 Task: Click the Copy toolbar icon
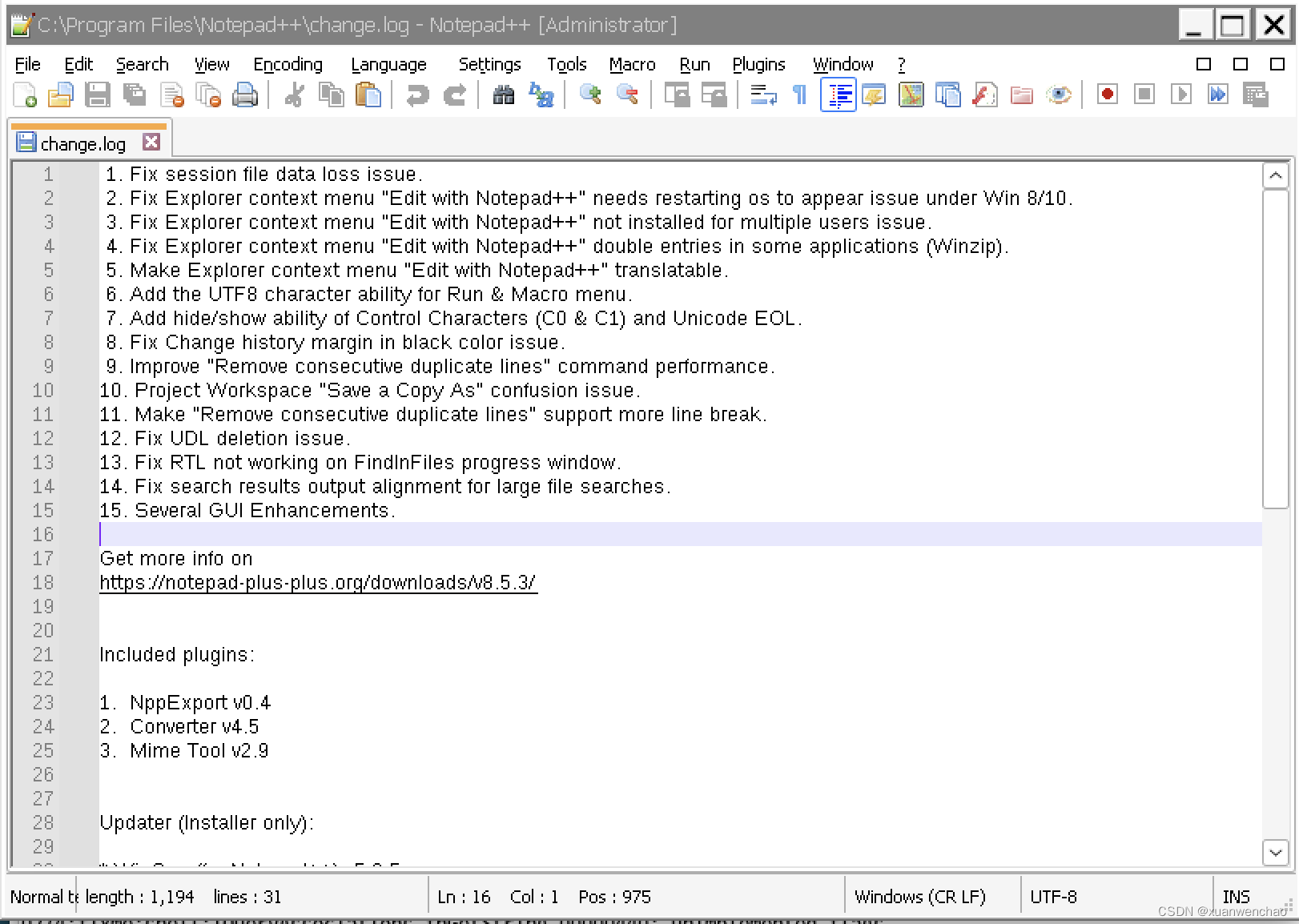point(332,95)
